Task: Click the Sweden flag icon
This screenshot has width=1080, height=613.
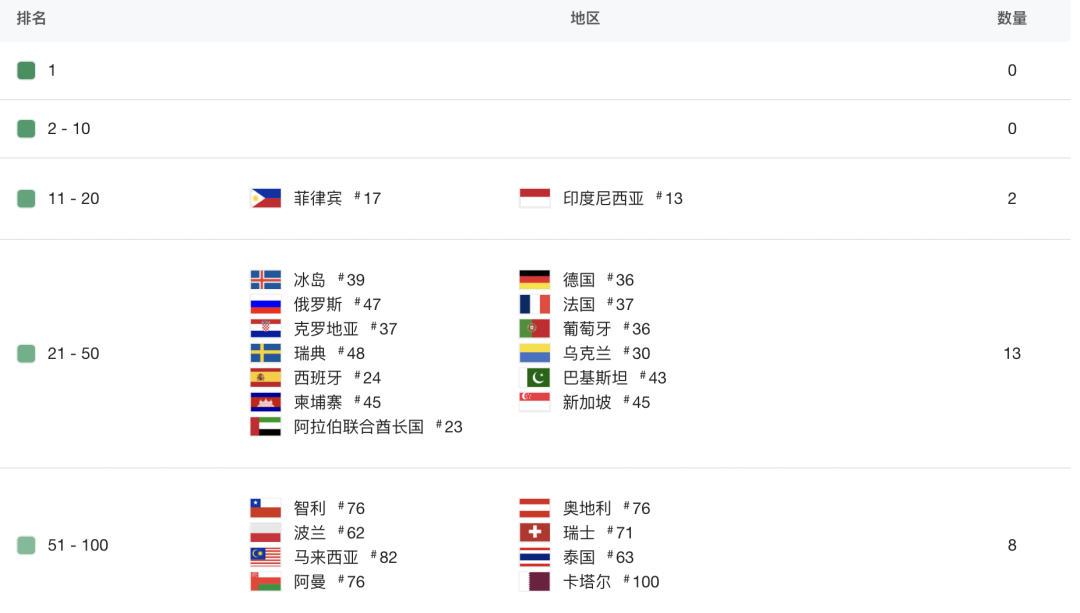Action: 265,353
